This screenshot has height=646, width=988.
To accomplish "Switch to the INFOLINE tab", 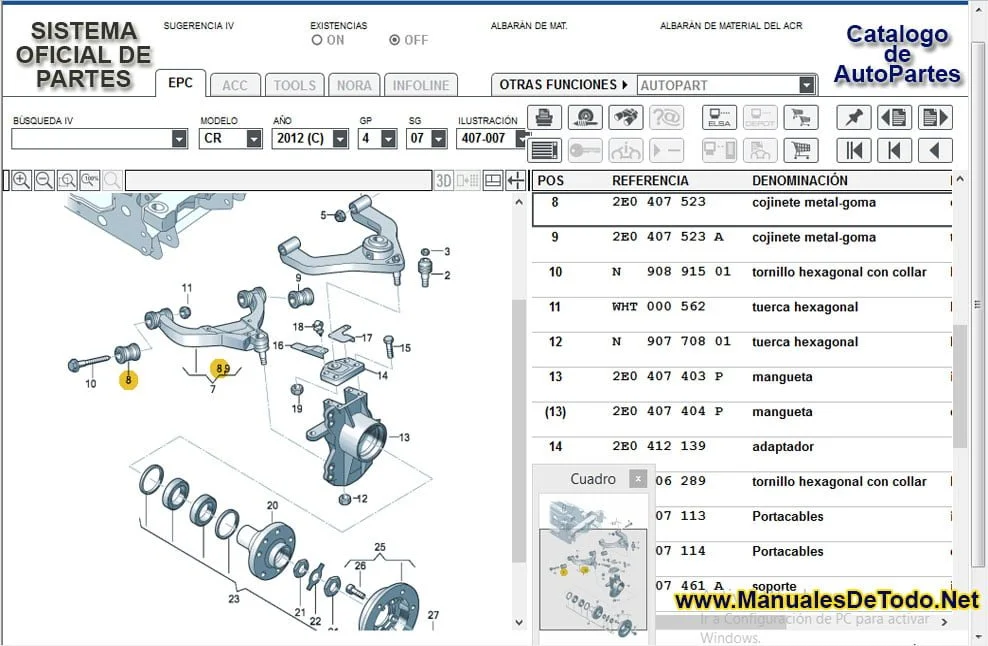I will [421, 85].
